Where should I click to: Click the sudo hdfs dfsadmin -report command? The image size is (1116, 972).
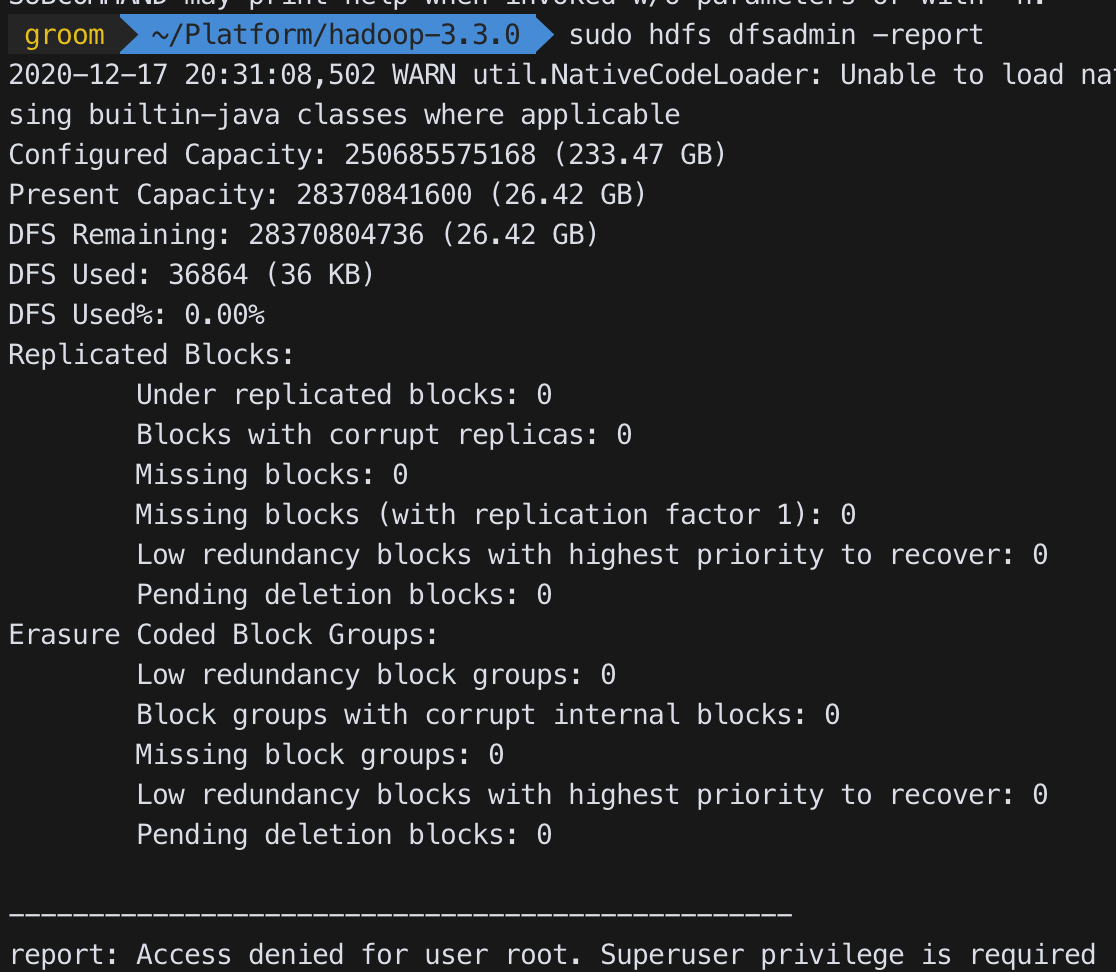[x=776, y=35]
